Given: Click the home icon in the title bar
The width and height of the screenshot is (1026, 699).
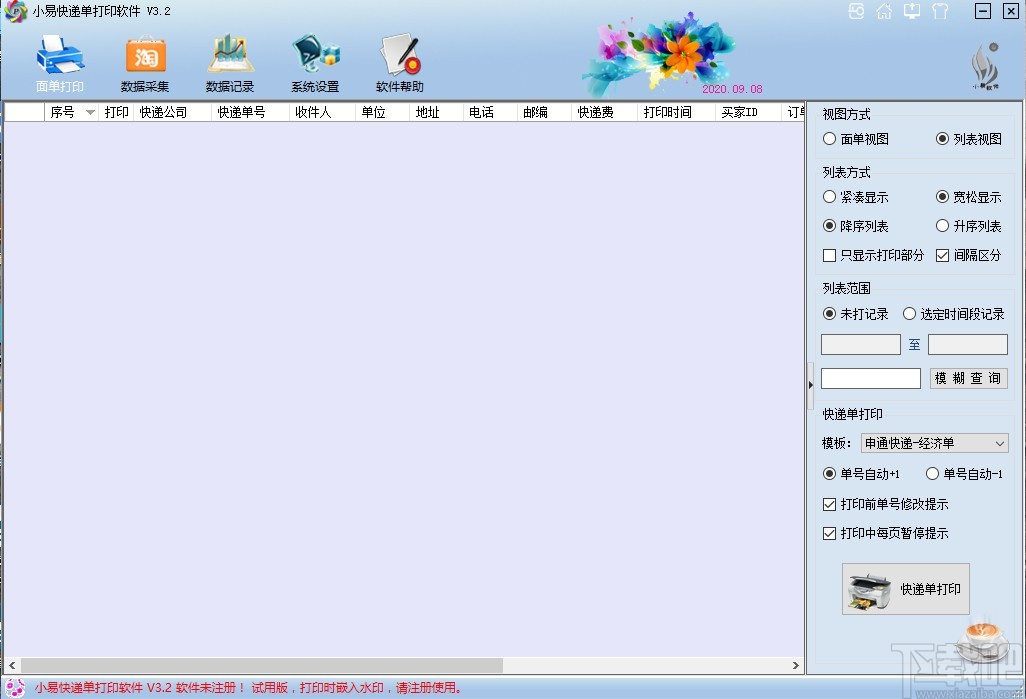Looking at the screenshot, I should coord(883,11).
